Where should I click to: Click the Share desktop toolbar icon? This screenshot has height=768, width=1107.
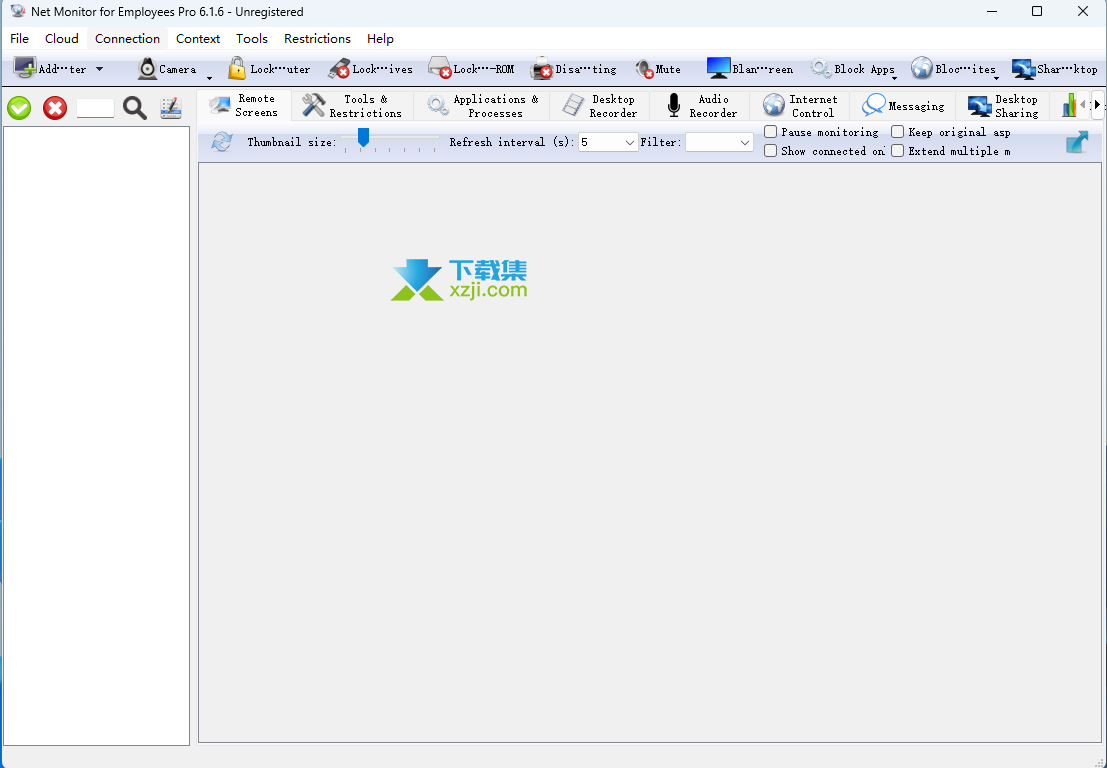[x=1023, y=68]
